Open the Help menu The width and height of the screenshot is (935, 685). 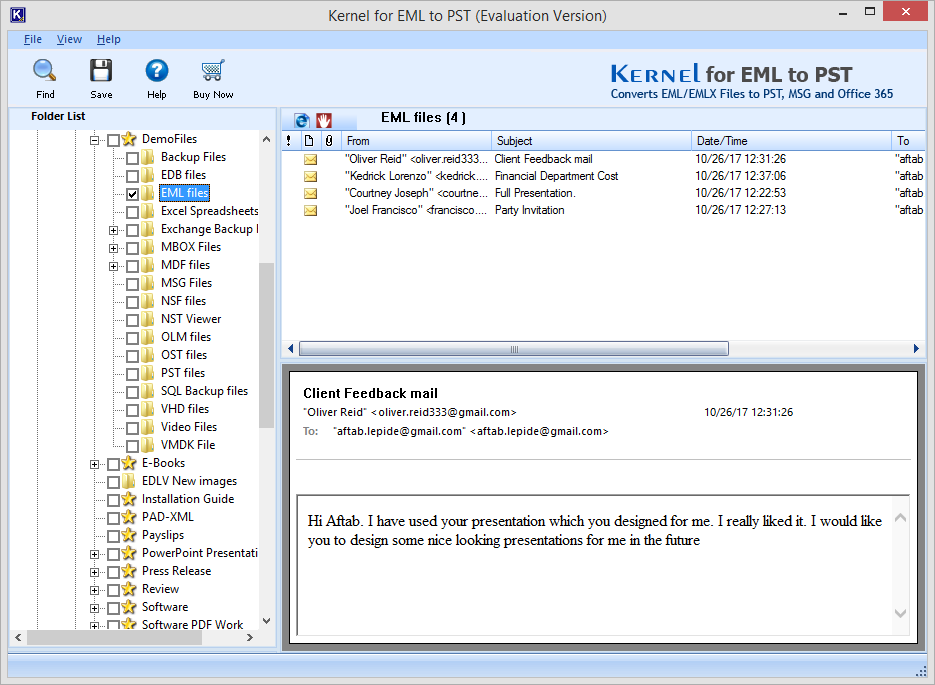point(109,39)
